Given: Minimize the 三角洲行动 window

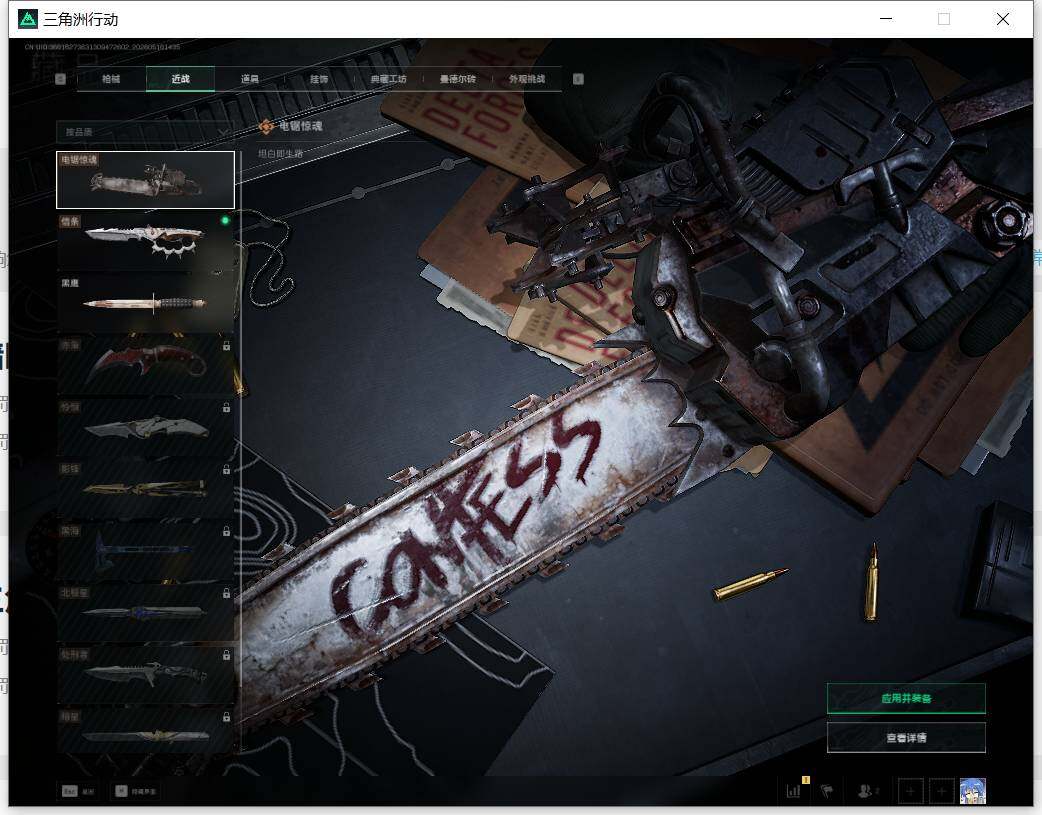Looking at the screenshot, I should [x=886, y=19].
